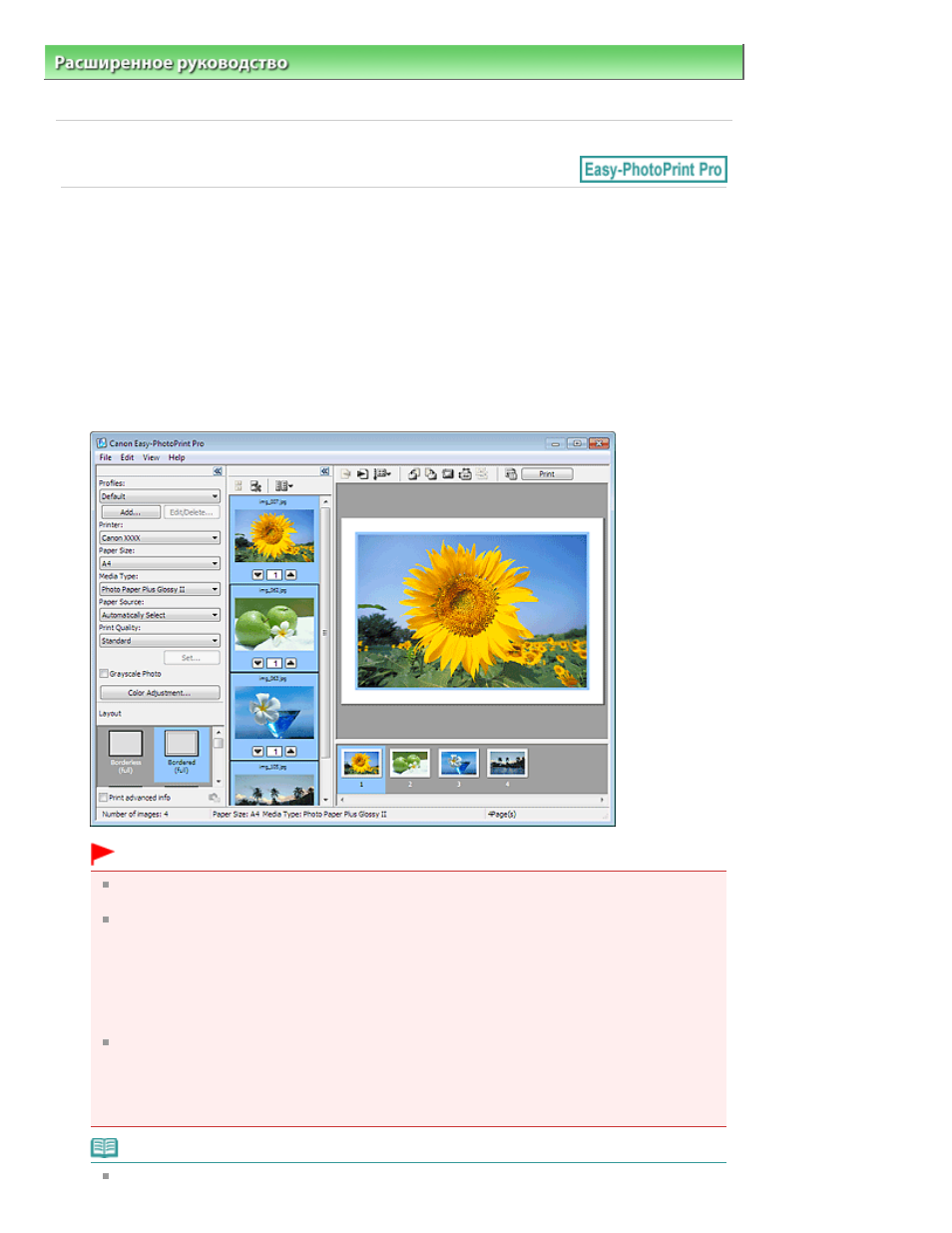Click the 'Number of images: 4' status text
Image resolution: width=952 pixels, height=1233 pixels.
pyautogui.click(x=136, y=815)
